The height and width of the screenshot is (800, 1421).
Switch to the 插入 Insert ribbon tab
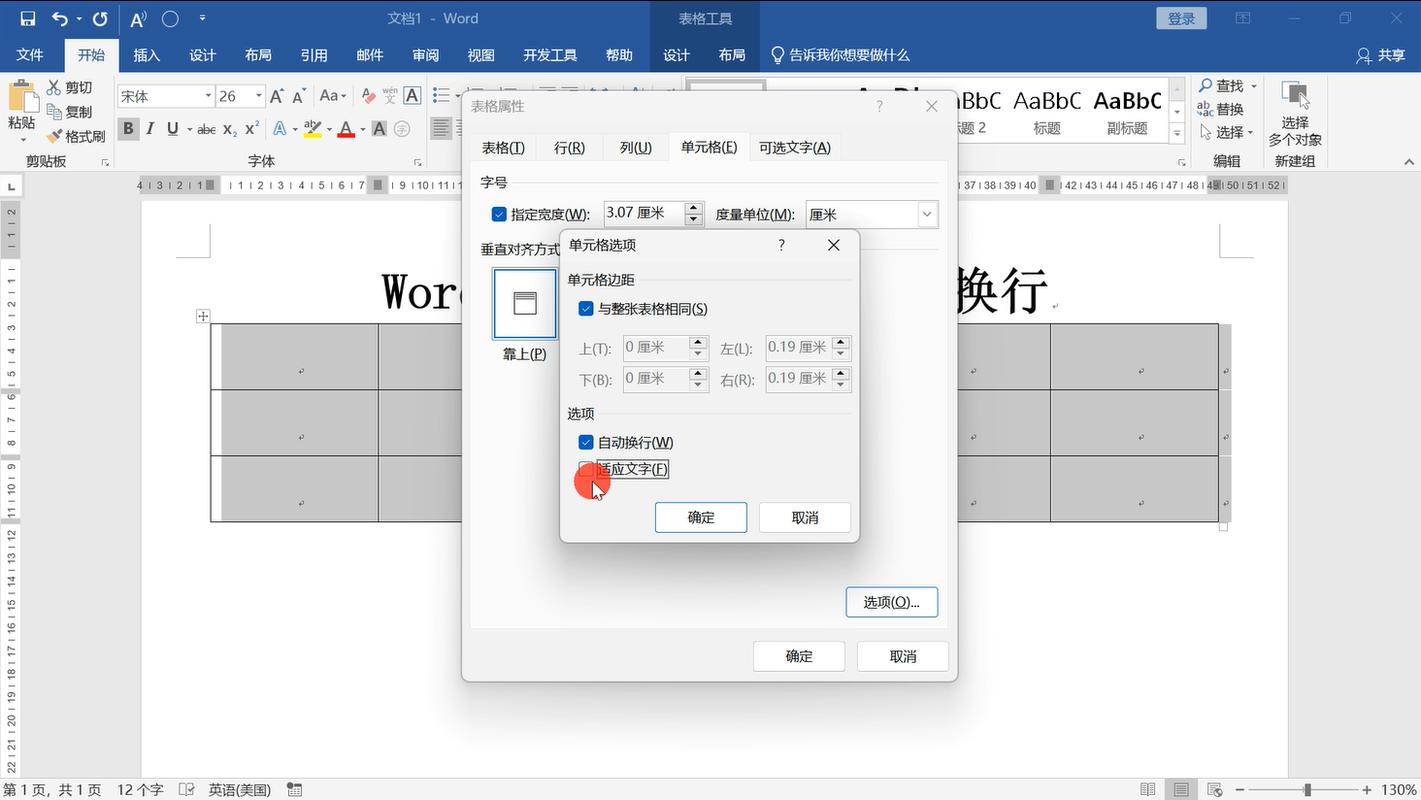click(x=147, y=55)
